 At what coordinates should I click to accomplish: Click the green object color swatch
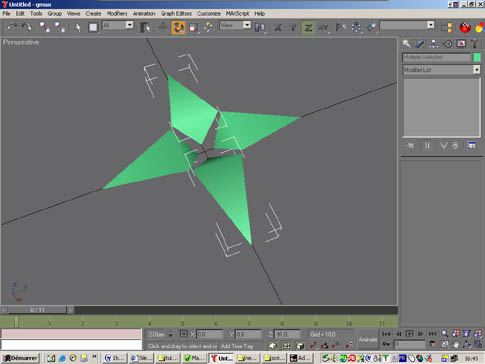click(x=477, y=57)
